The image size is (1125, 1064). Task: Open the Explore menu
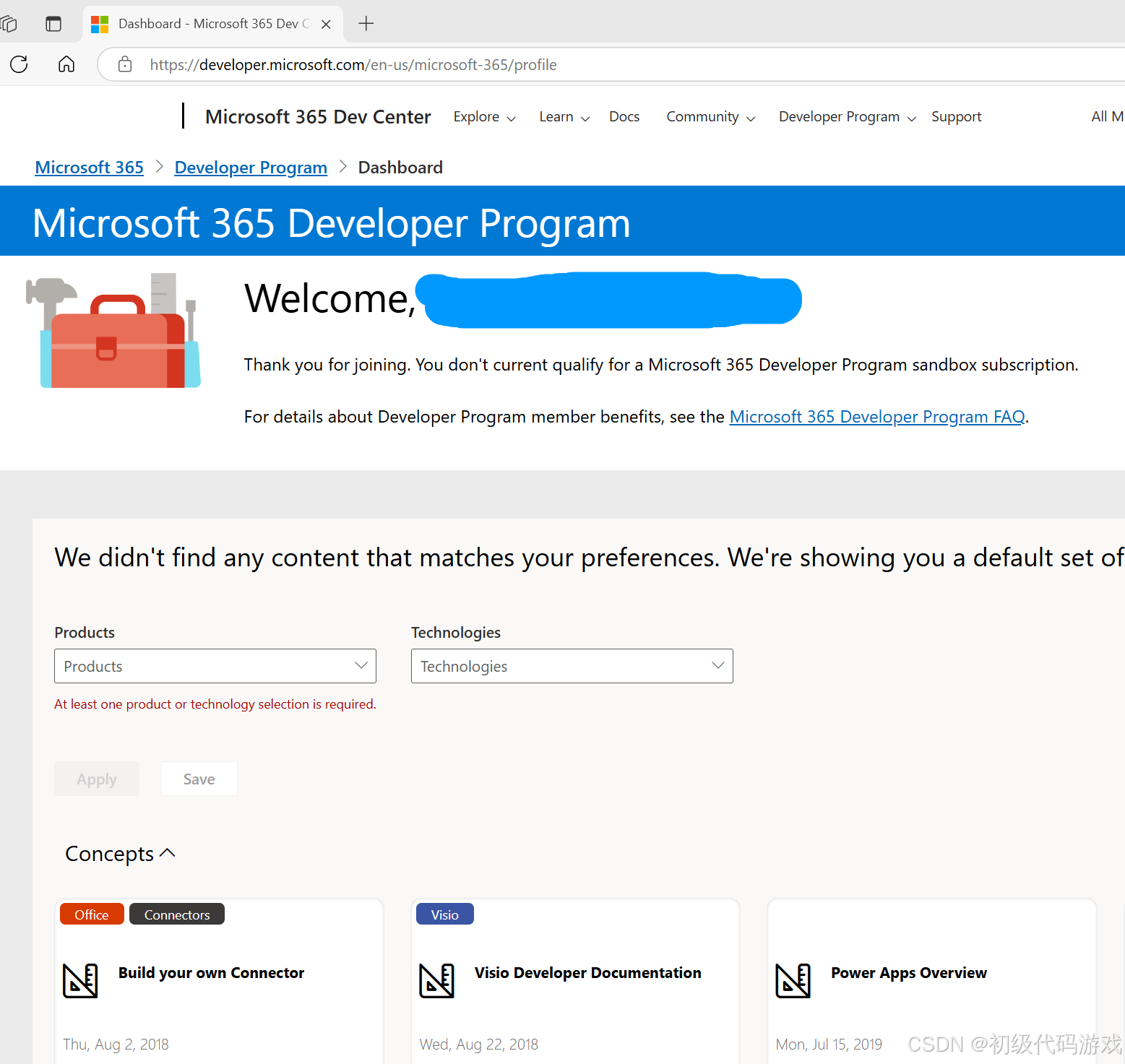coord(484,117)
